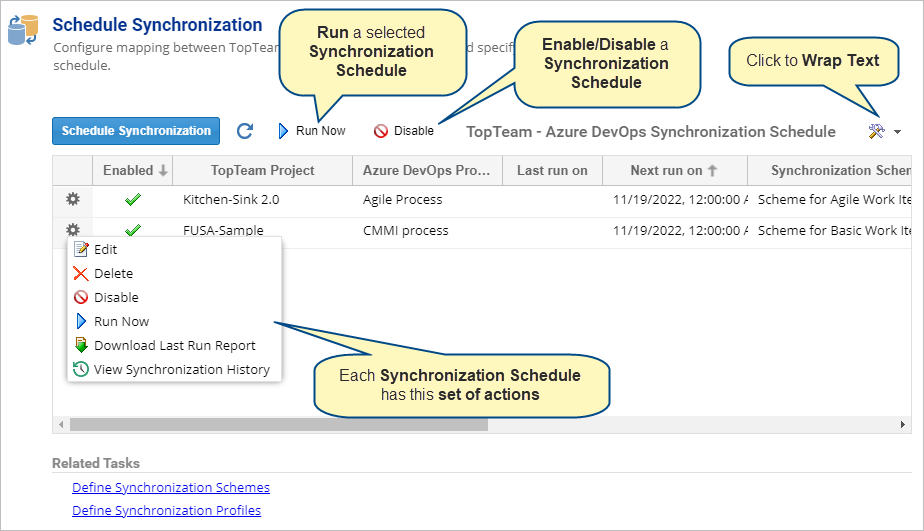Choose Disable from the context menu
The width and height of the screenshot is (924, 531).
(174, 298)
